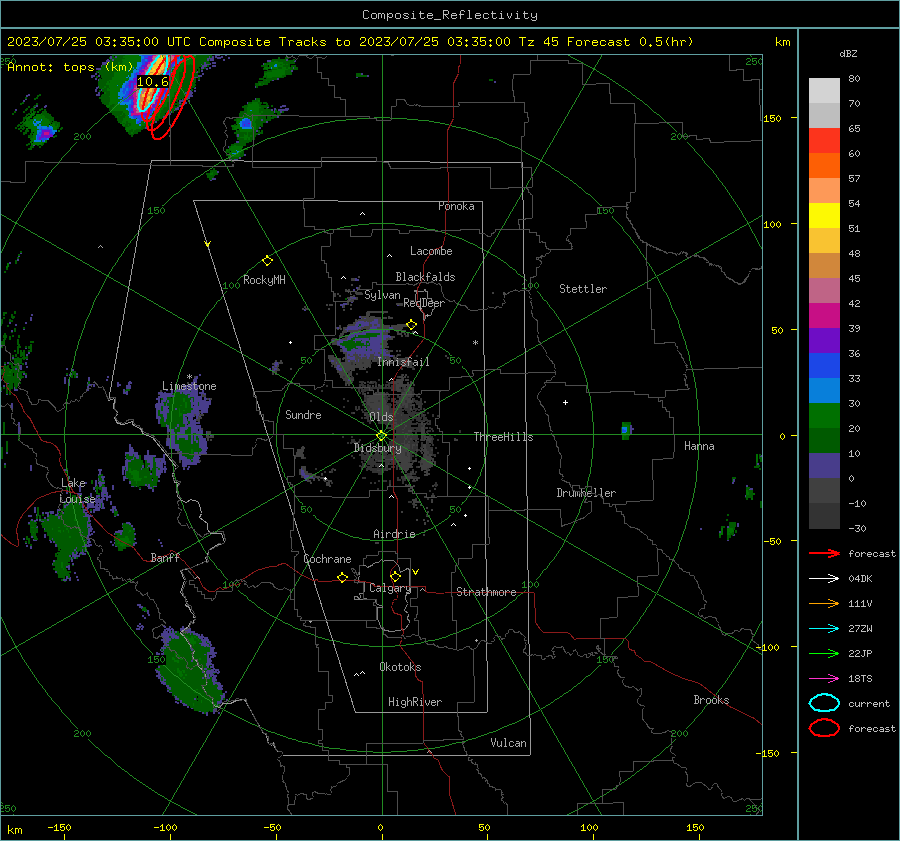The width and height of the screenshot is (900, 841).
Task: Click the magenta swatch below 42 dBZ
Action: [824, 315]
